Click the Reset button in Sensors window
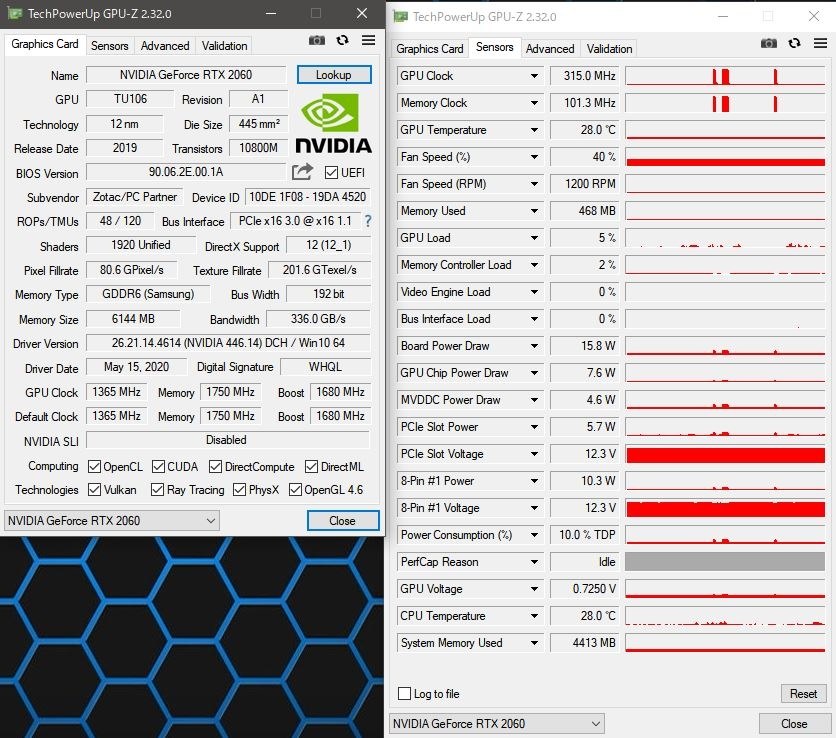836x738 pixels. [803, 693]
